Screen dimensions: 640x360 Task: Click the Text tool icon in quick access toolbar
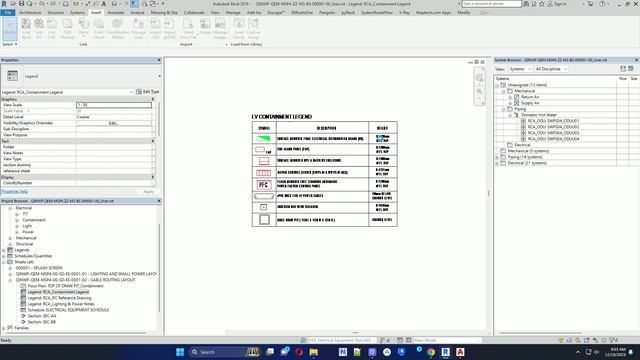coord(104,4)
